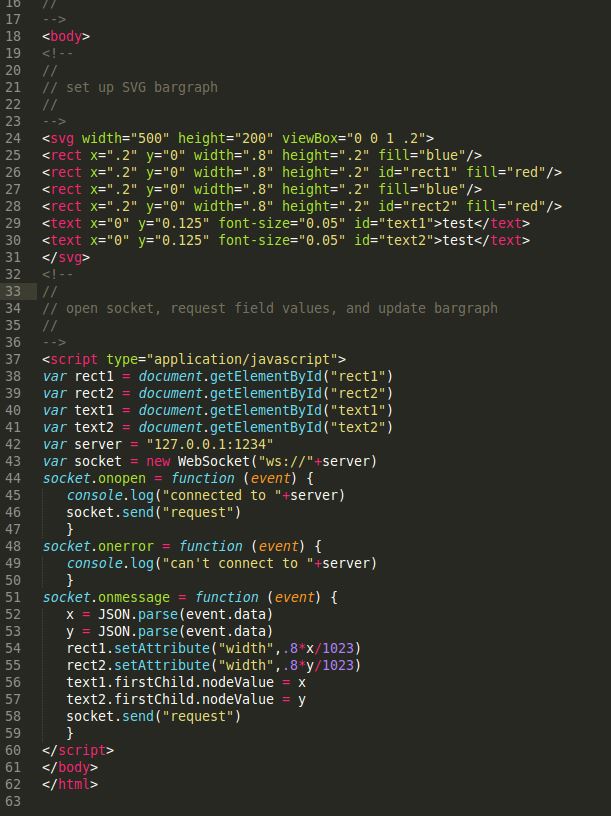The image size is (611, 816).
Task: Click WebSocket constructor on line 43
Action: pyautogui.click(x=214, y=462)
